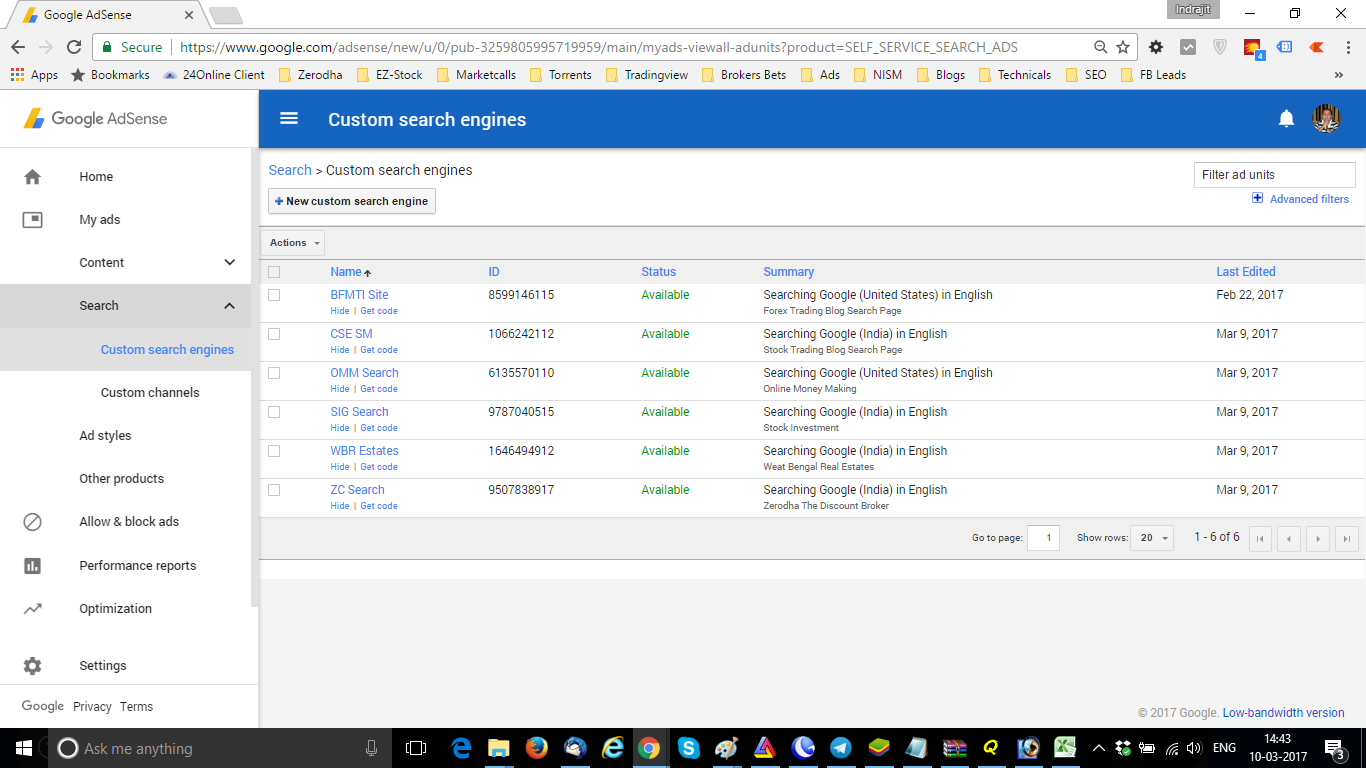Screen dimensions: 1366x768
Task: Open the Actions dropdown
Action: coord(293,243)
